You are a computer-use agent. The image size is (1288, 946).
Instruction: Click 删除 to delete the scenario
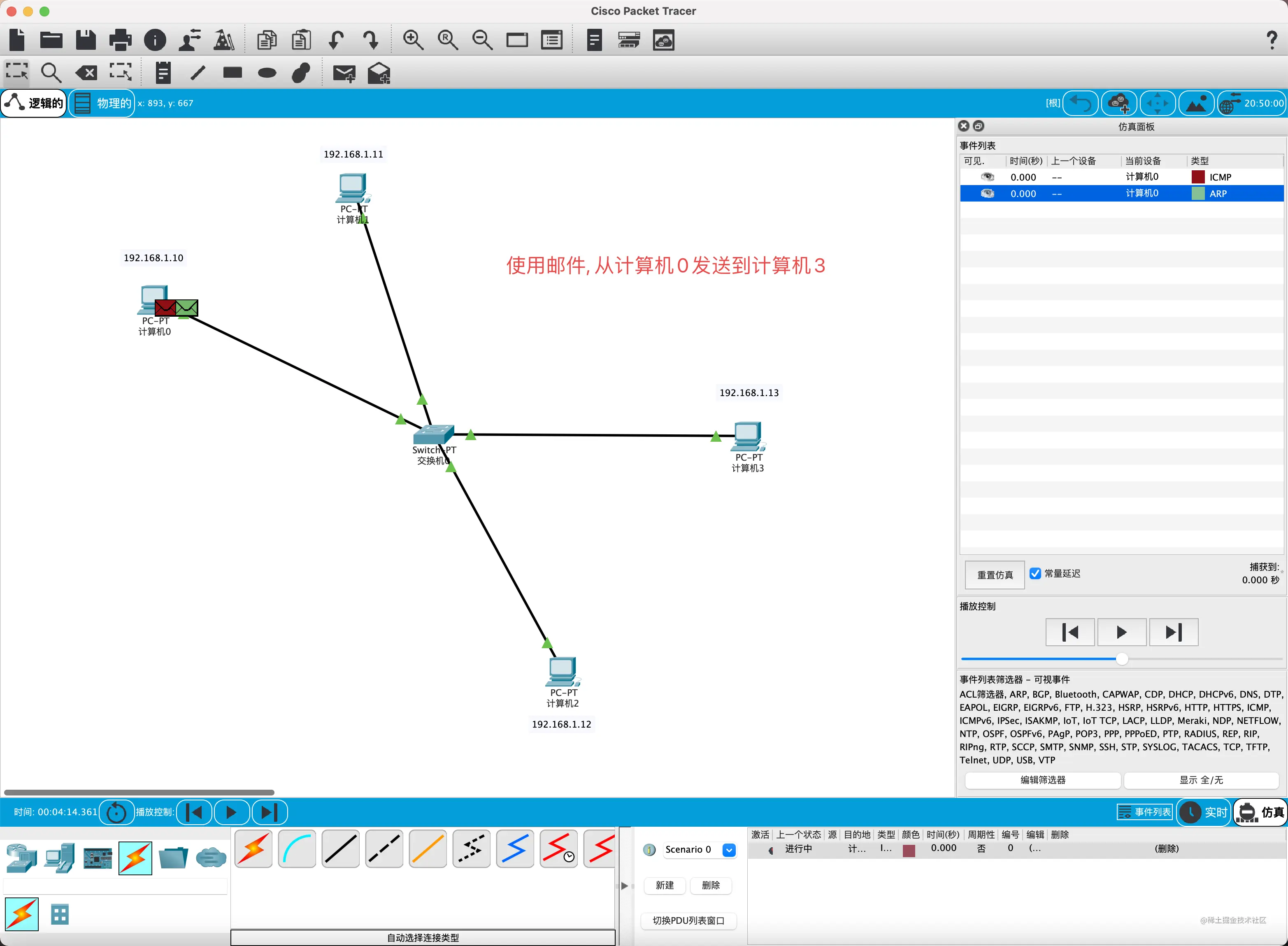coord(711,885)
